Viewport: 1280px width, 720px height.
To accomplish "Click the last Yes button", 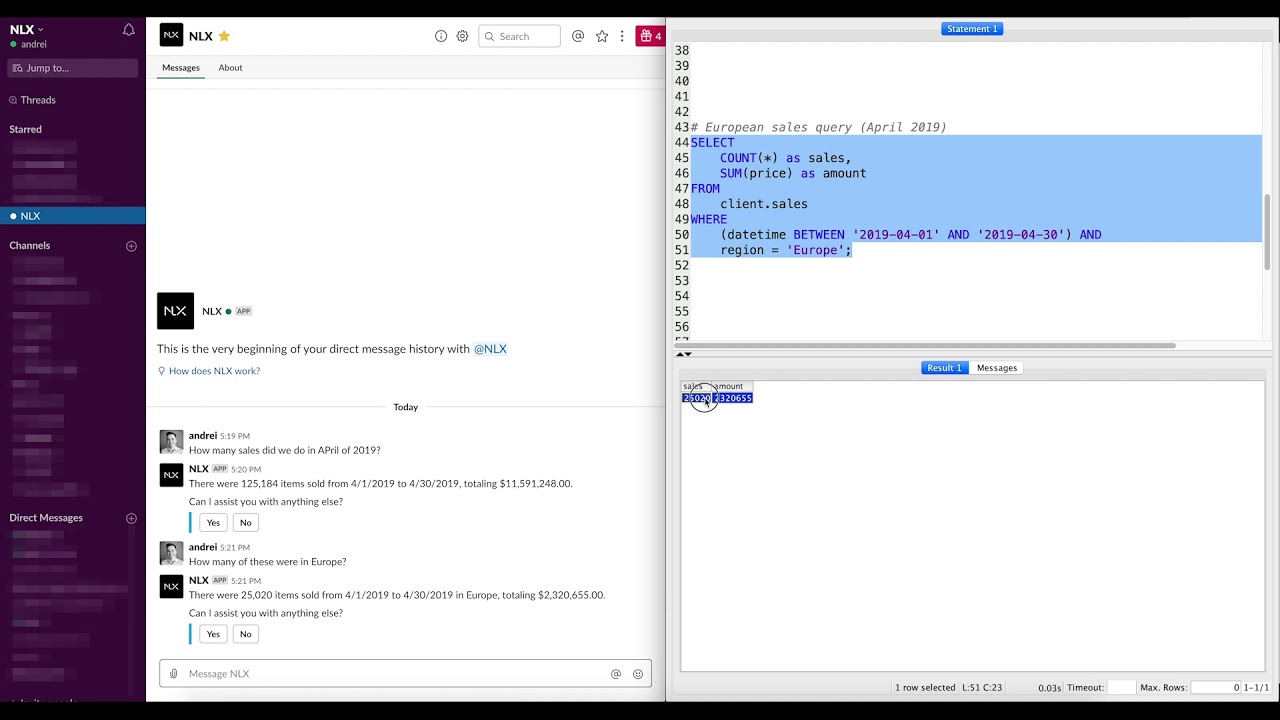I will pyautogui.click(x=213, y=634).
